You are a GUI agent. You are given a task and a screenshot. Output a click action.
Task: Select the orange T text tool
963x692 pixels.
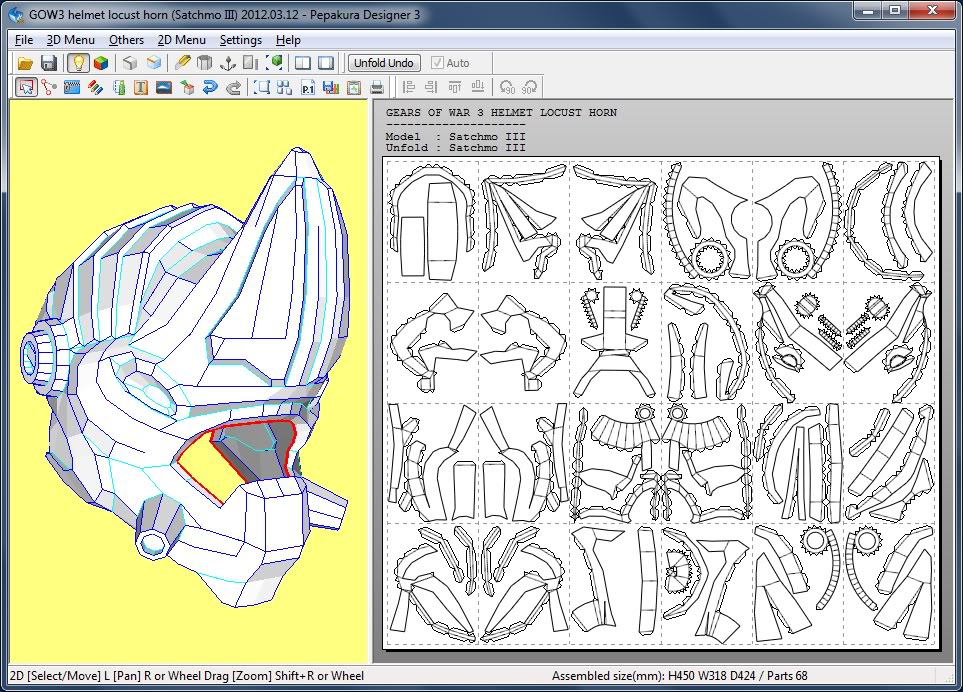[141, 87]
